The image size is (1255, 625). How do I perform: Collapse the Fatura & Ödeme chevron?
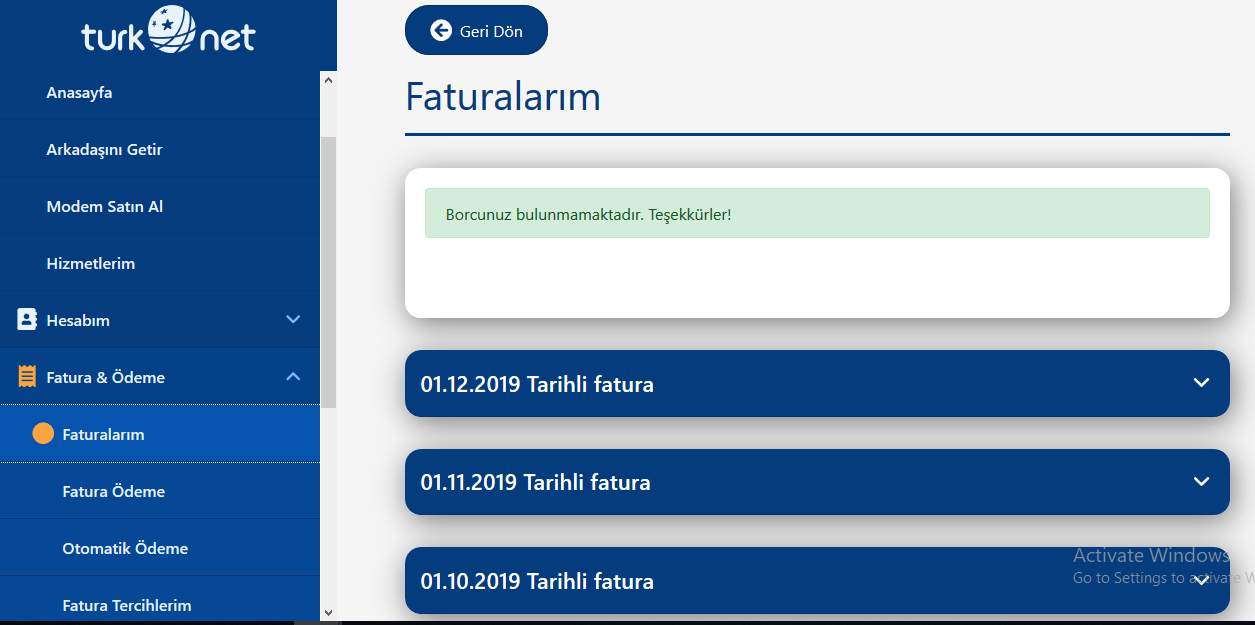(293, 376)
